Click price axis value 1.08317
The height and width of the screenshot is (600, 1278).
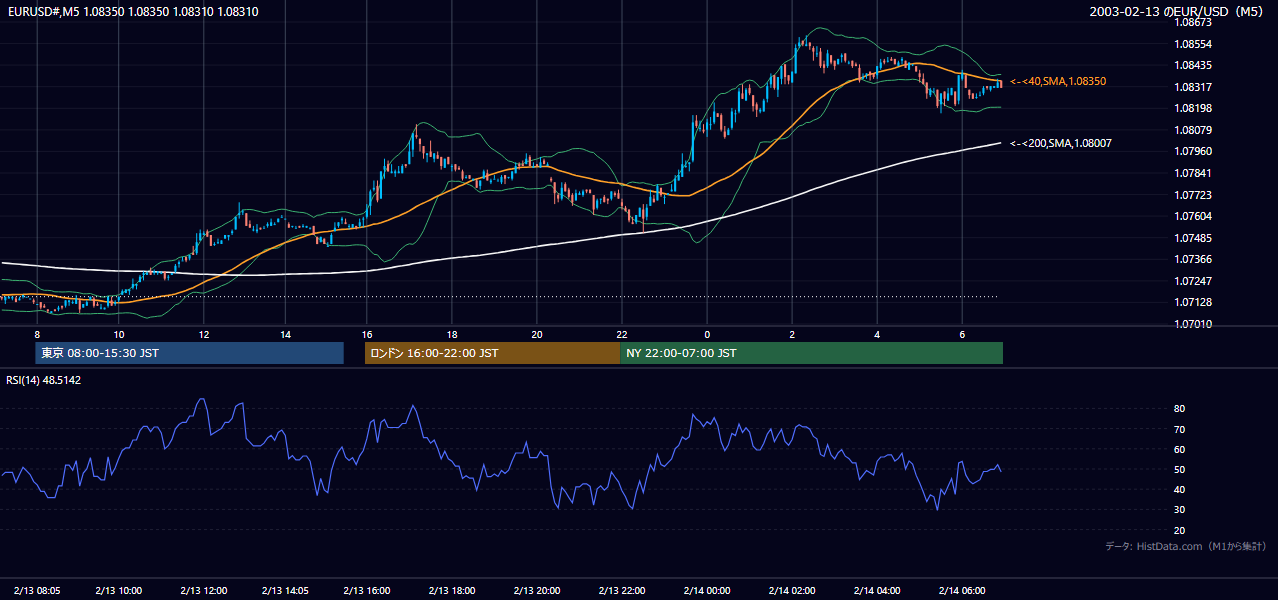point(1192,87)
